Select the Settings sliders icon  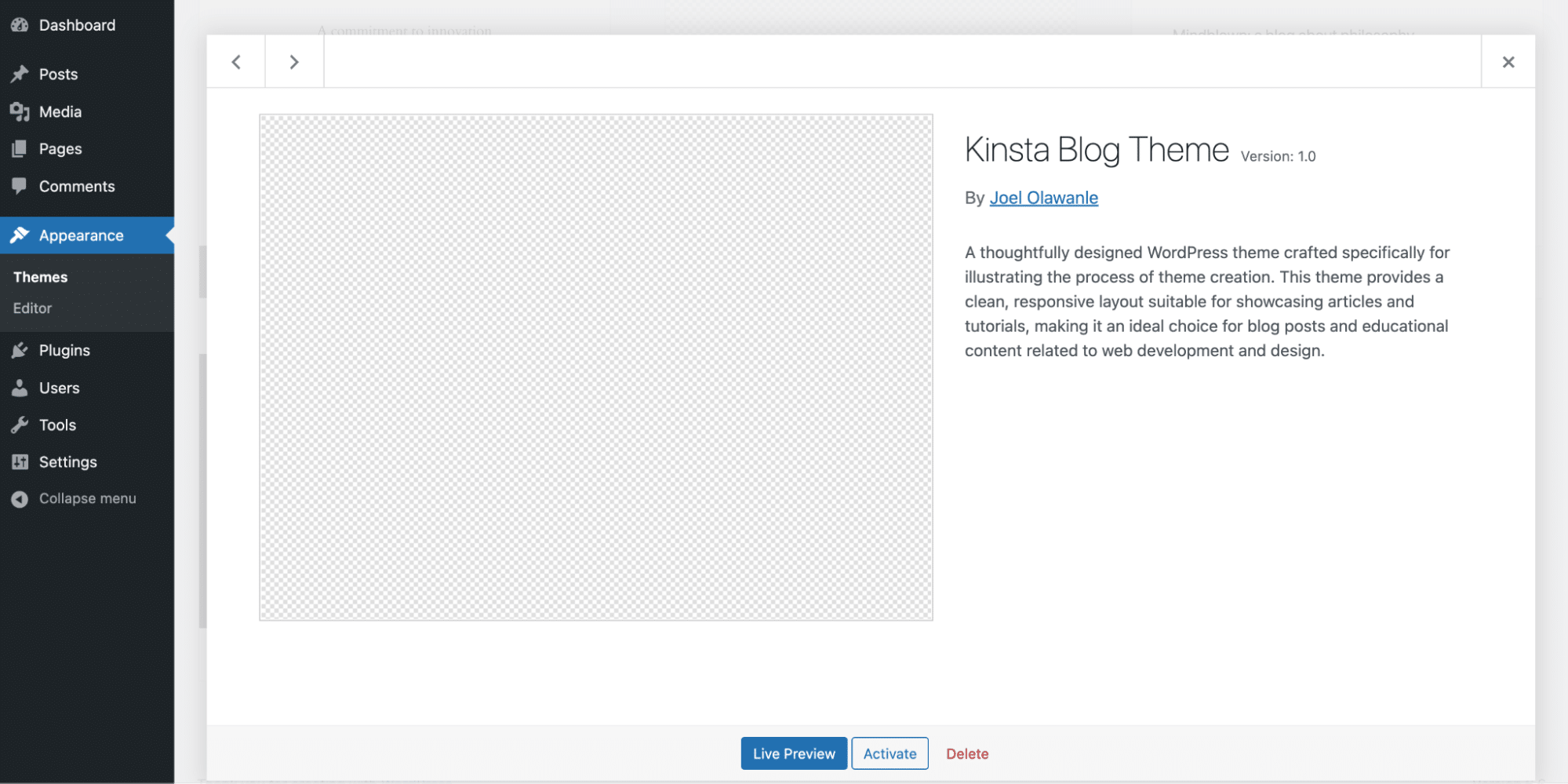20,461
